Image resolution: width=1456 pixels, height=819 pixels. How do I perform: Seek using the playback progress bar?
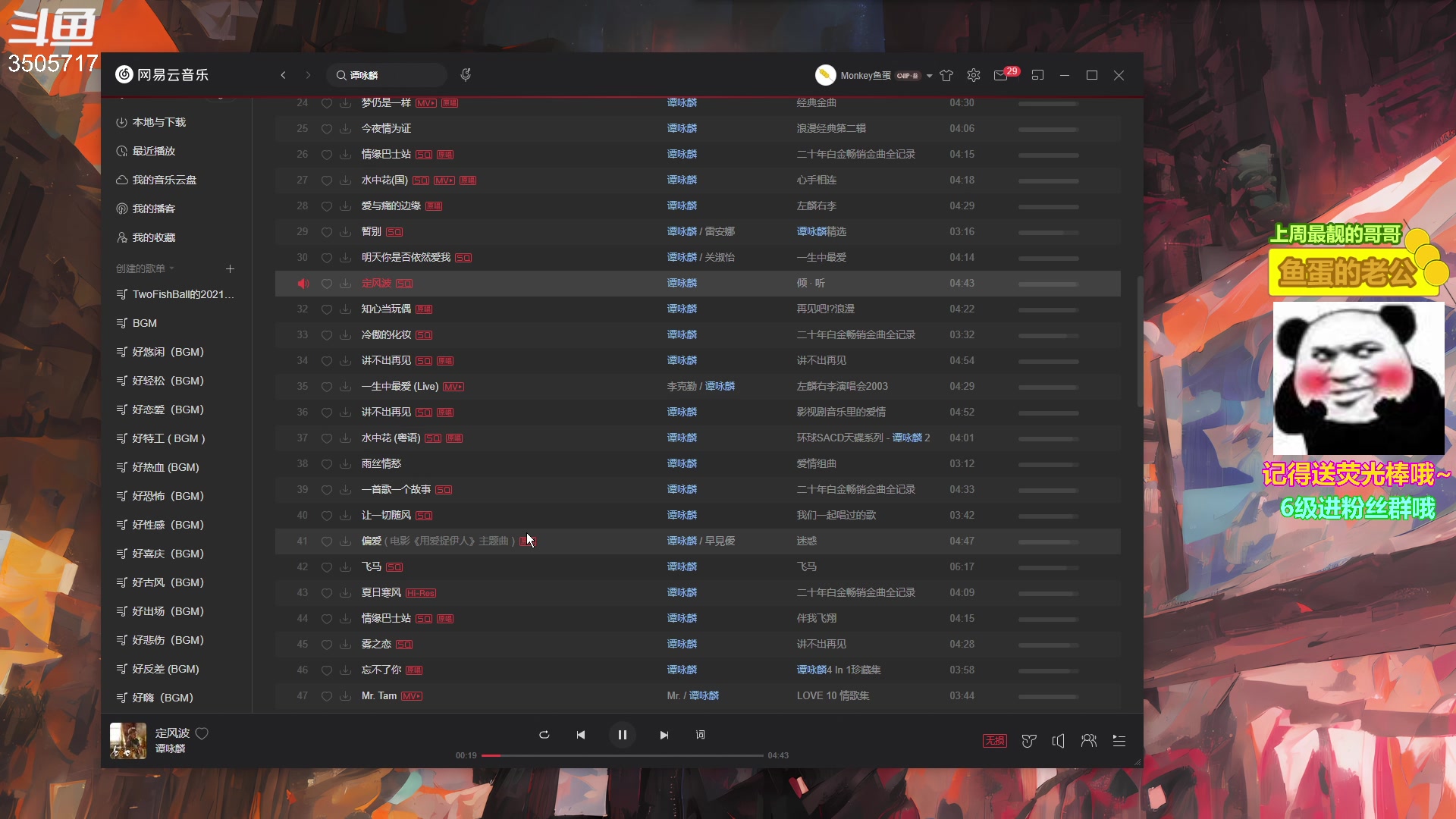point(622,755)
